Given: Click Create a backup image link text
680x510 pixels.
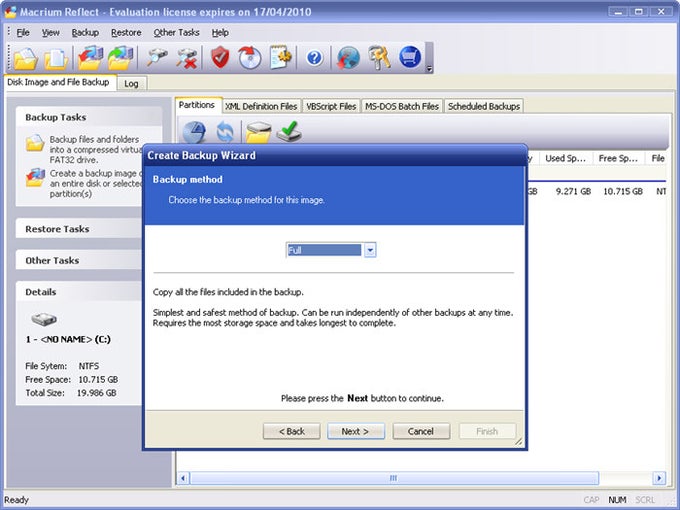Looking at the screenshot, I should (x=95, y=183).
